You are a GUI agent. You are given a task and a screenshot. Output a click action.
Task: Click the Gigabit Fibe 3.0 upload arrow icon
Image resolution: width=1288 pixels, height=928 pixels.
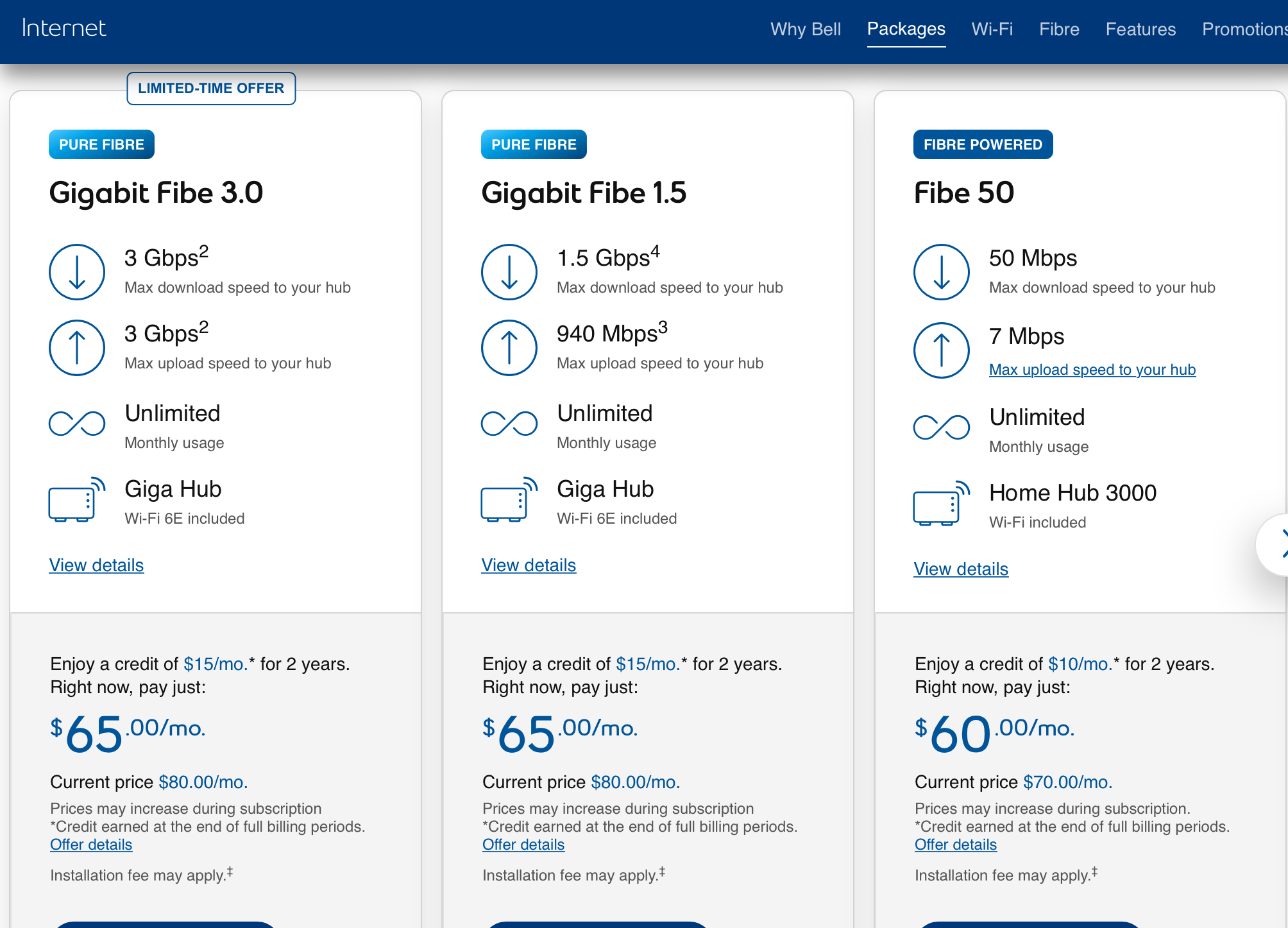[x=77, y=348]
